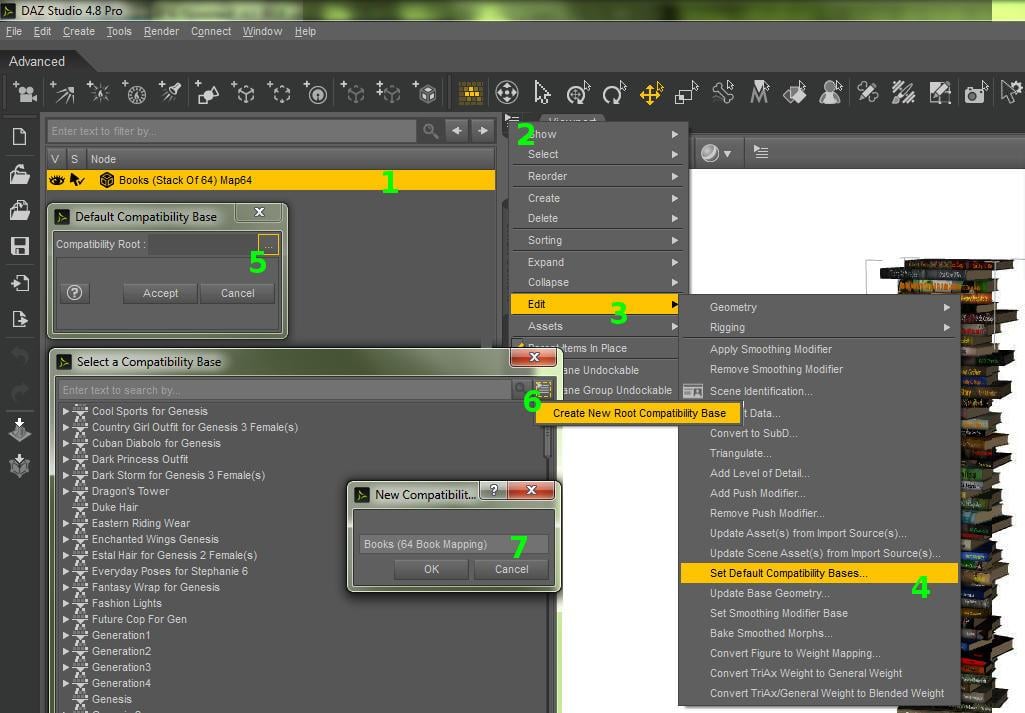The width and height of the screenshot is (1025, 713).
Task: Toggle selectable arrow of Books node
Action: click(x=77, y=180)
